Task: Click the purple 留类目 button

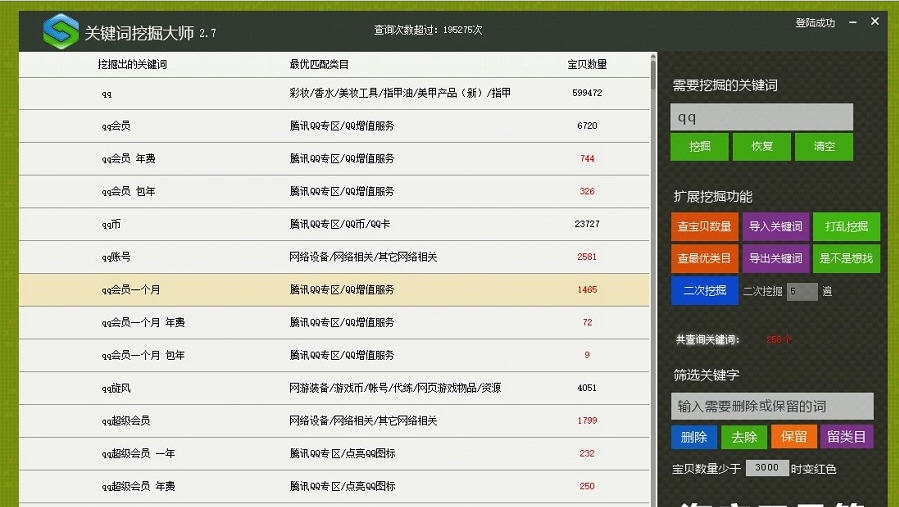Action: [847, 437]
